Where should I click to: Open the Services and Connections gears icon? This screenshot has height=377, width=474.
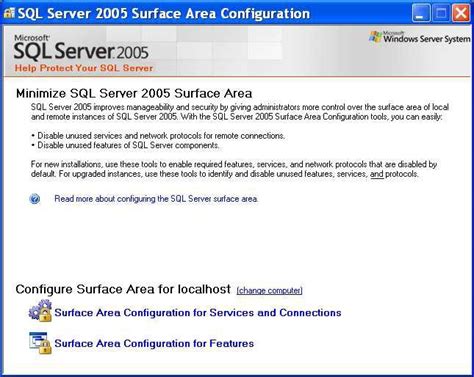40,311
